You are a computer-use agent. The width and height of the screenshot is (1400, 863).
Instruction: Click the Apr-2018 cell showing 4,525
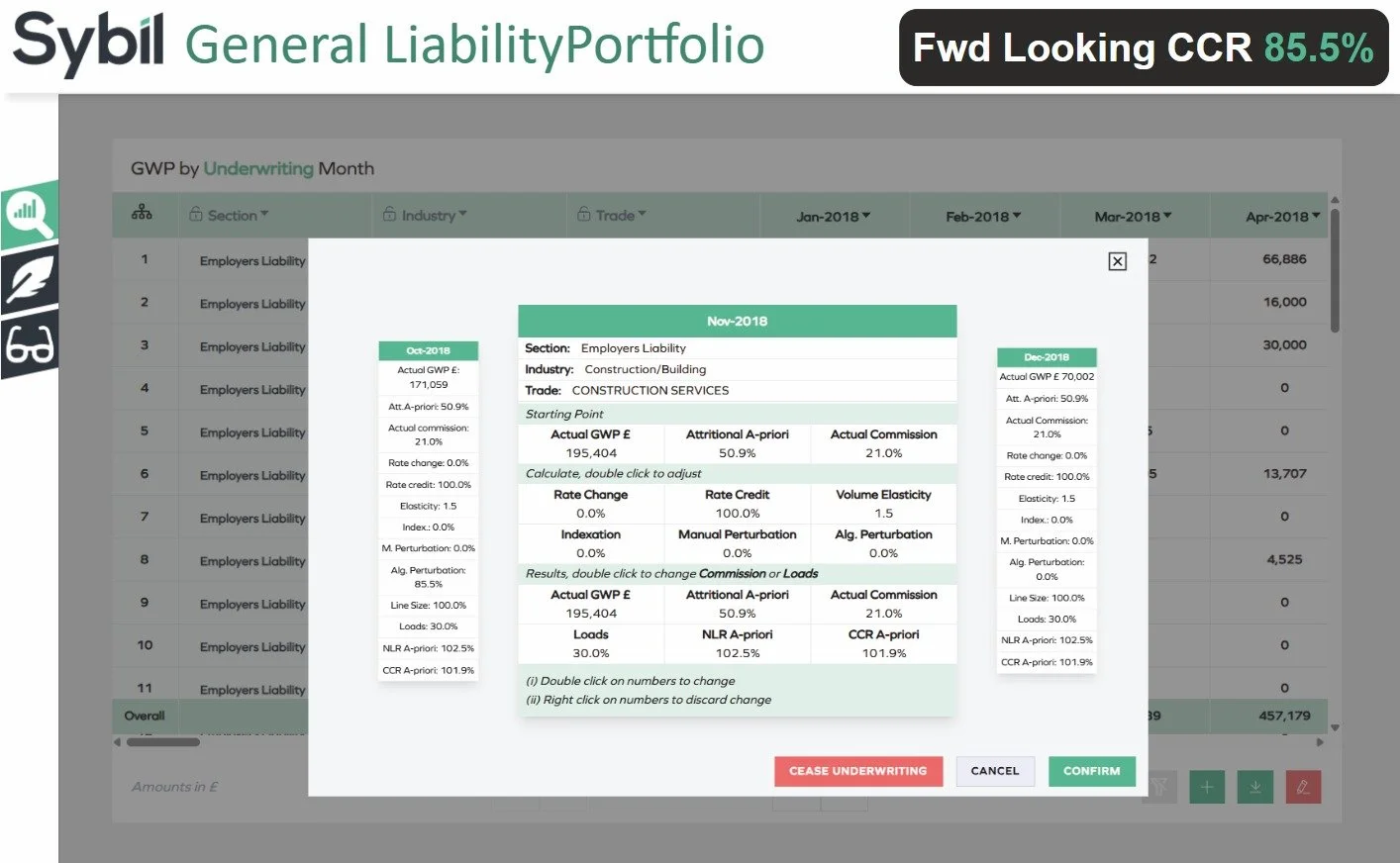[1284, 560]
